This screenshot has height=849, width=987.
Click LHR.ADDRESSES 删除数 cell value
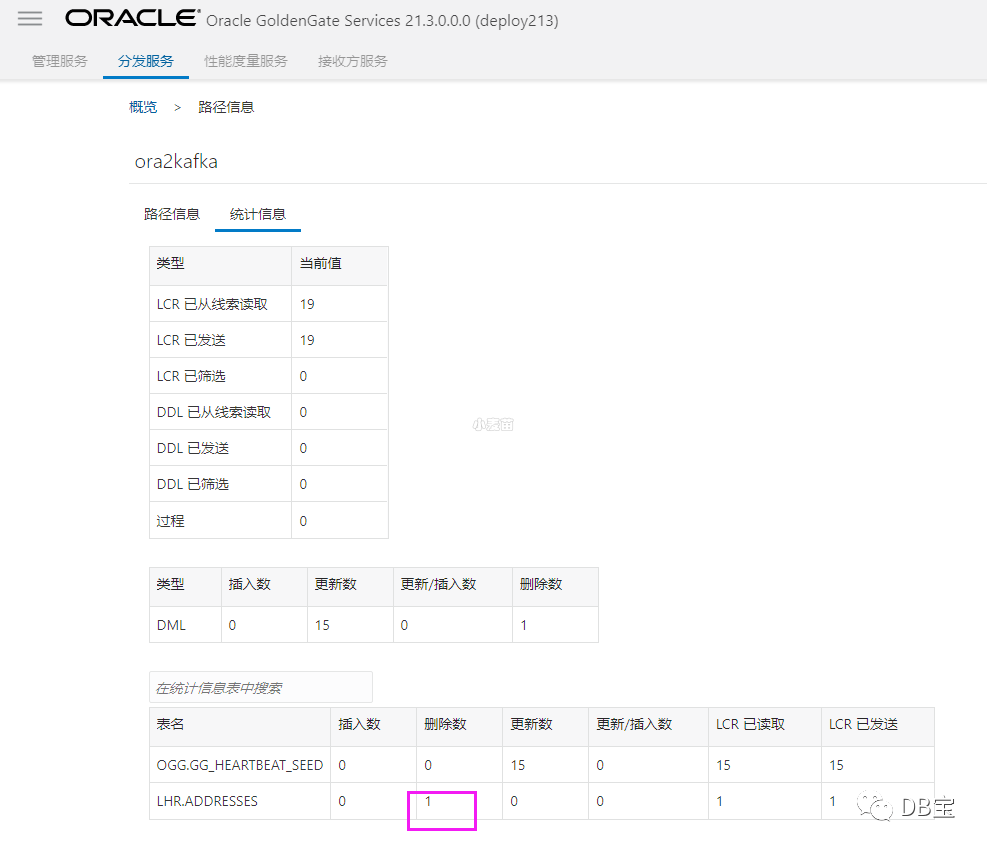[x=428, y=801]
